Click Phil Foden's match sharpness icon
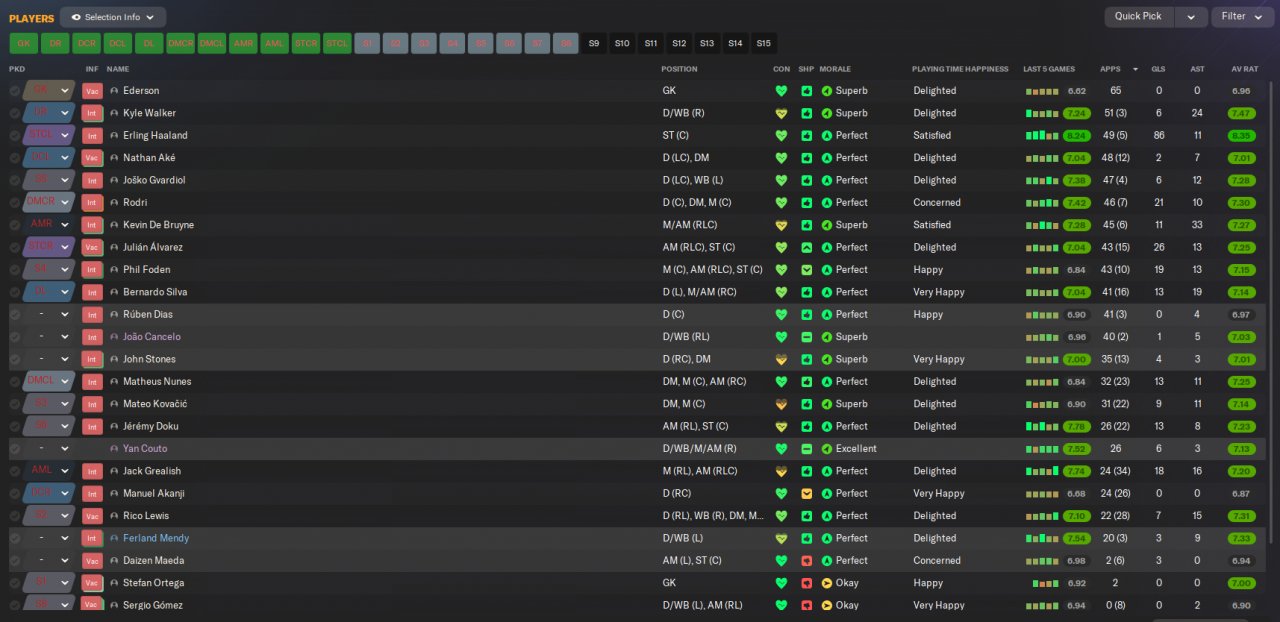 coord(806,270)
